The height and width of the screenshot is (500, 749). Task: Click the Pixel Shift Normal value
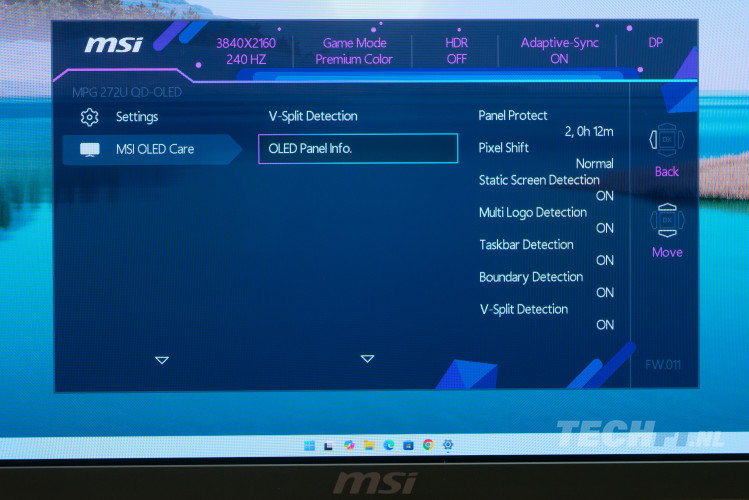594,164
